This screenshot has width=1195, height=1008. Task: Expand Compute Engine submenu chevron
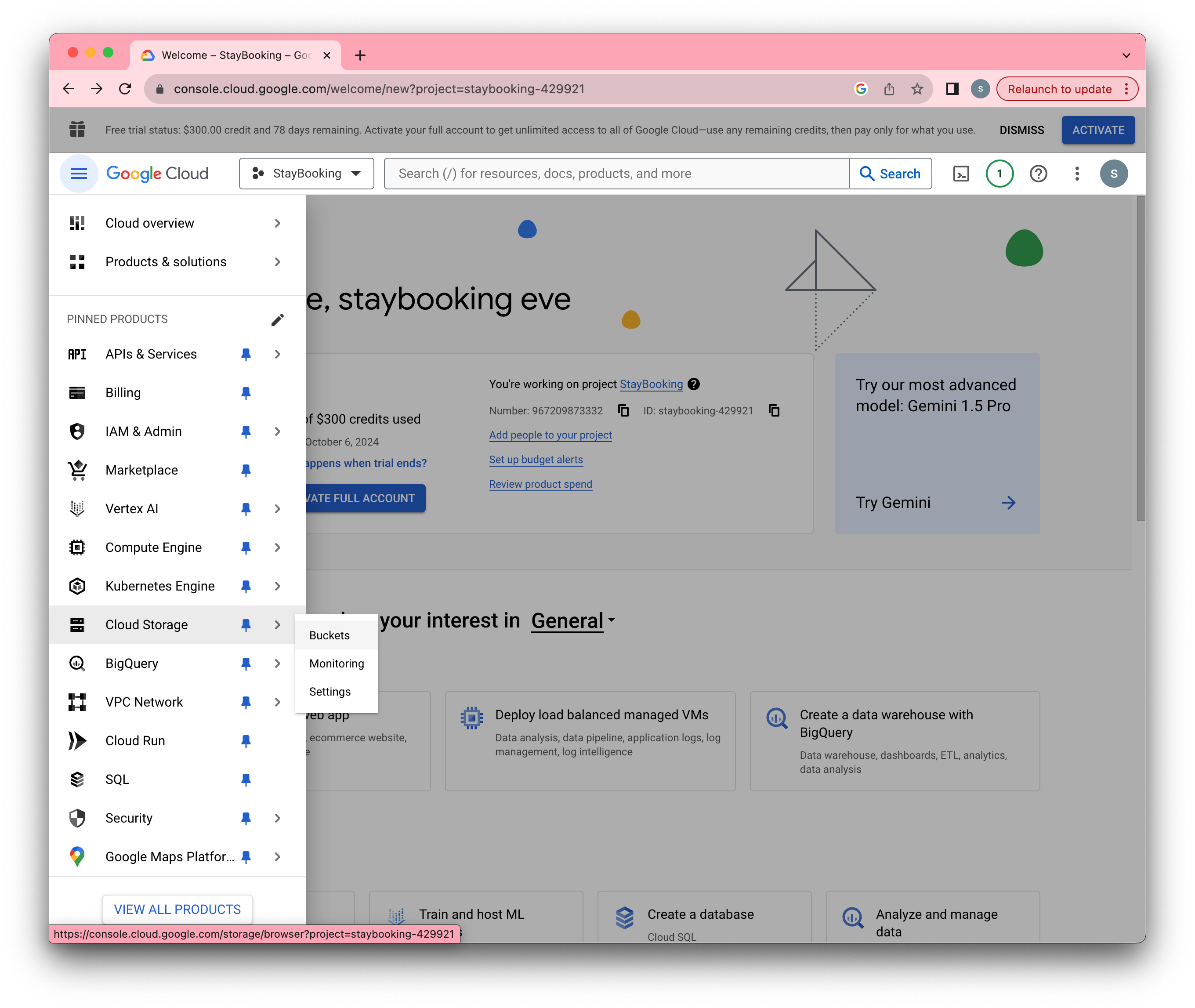click(277, 548)
